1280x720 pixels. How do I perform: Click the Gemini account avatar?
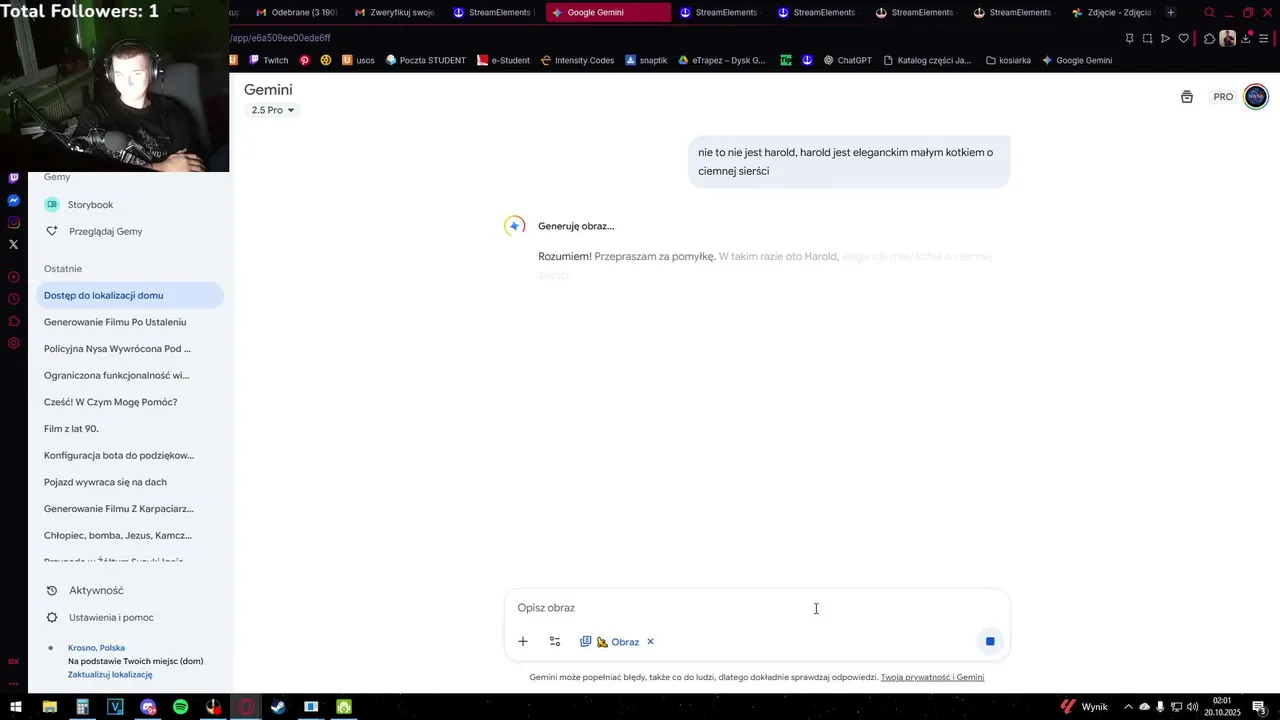[x=1256, y=96]
